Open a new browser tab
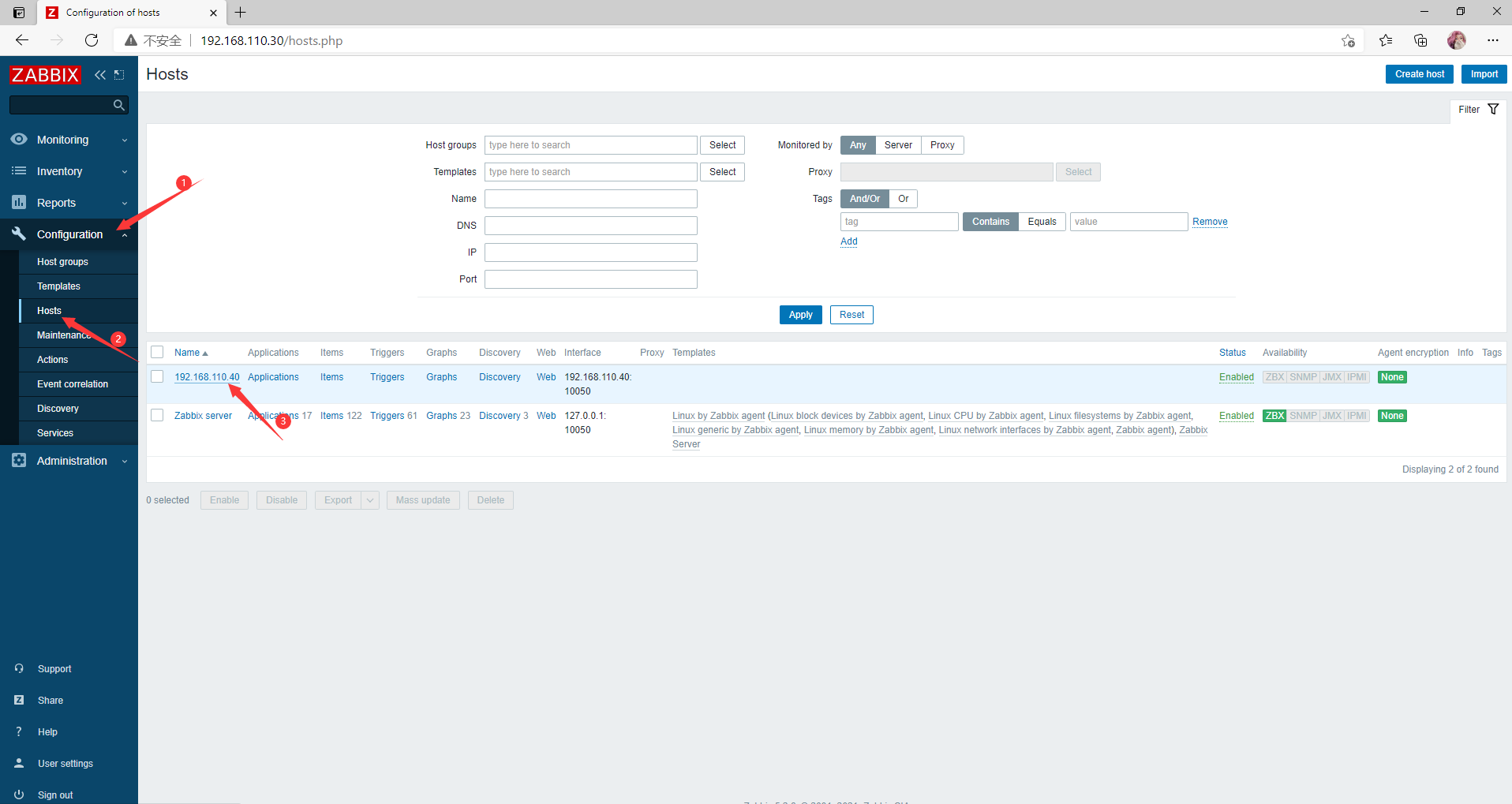 tap(241, 12)
